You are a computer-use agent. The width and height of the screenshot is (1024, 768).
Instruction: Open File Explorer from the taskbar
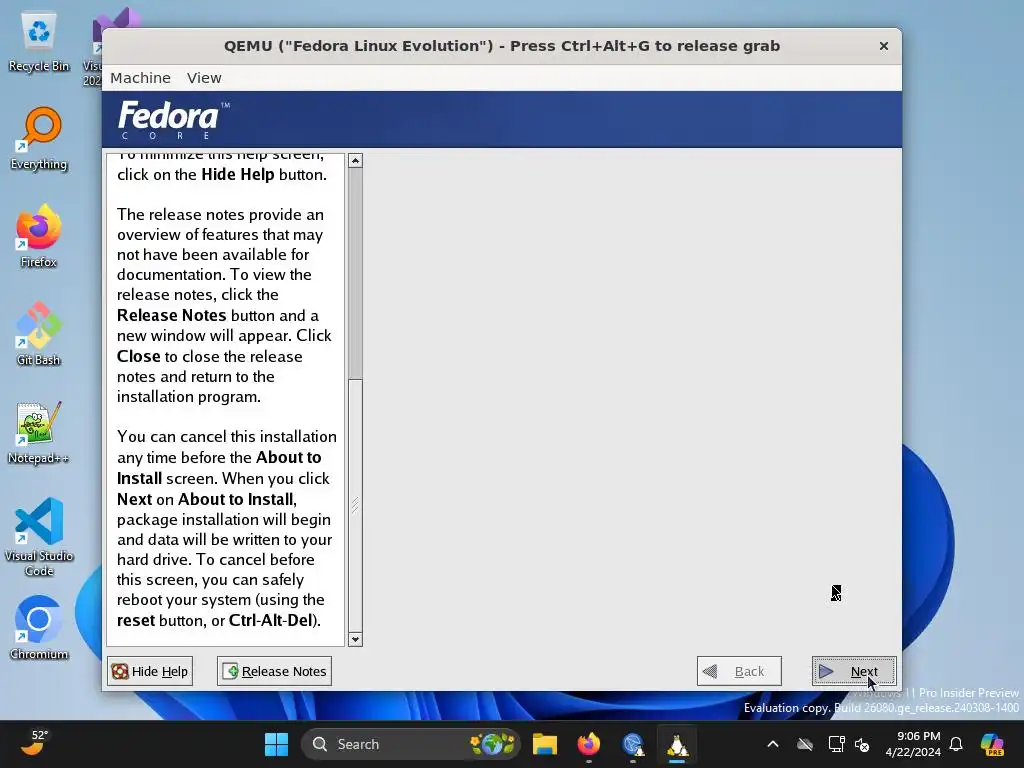tap(545, 744)
